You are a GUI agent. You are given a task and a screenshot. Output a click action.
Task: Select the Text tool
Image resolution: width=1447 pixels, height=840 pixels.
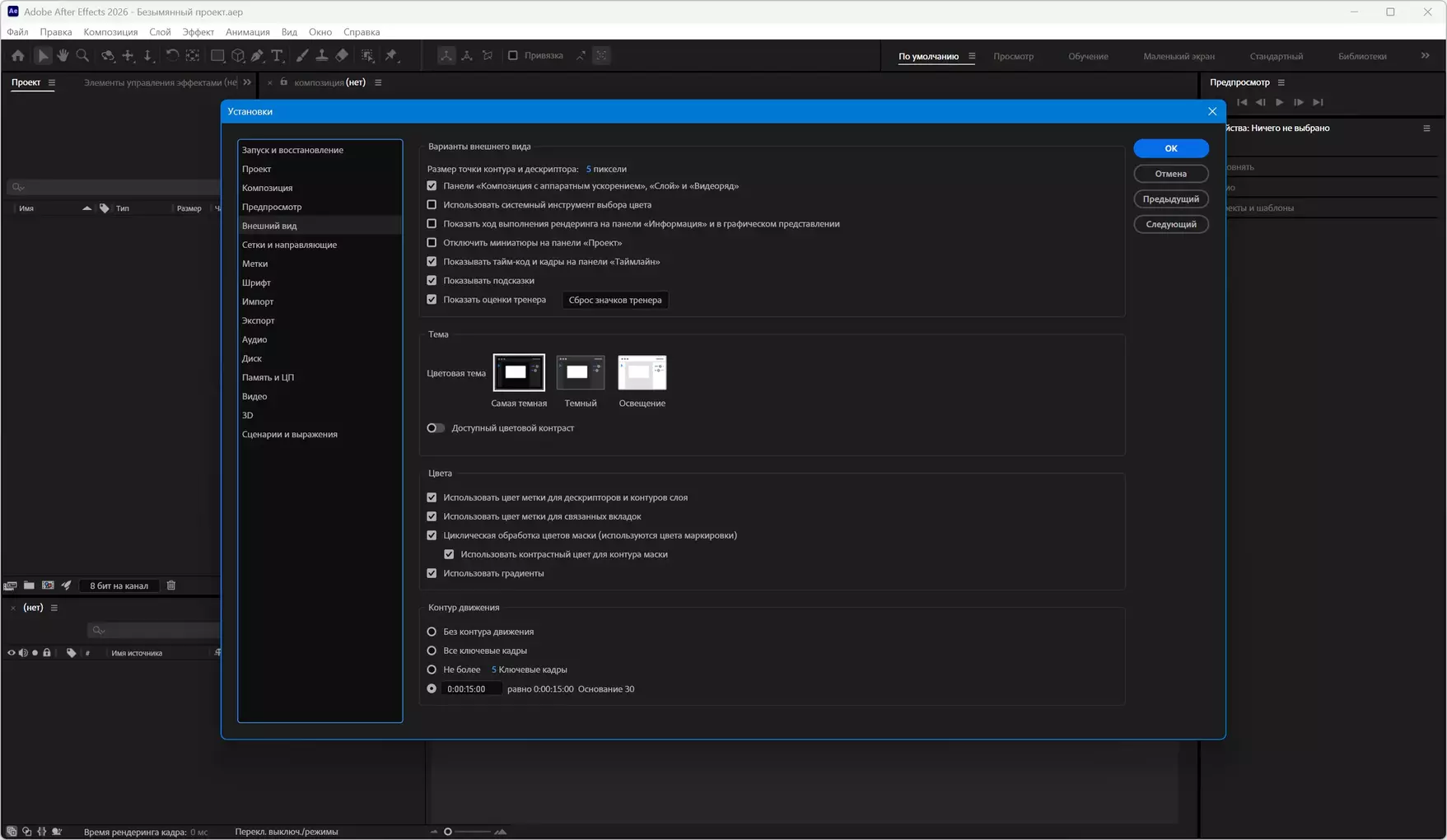click(278, 56)
